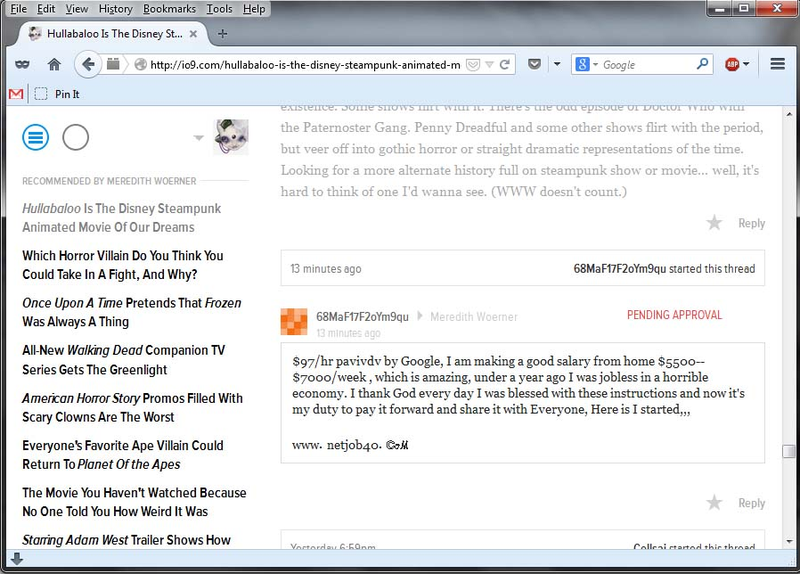
Task: Expand the Adblock Plus dropdown arrow
Action: [746, 64]
